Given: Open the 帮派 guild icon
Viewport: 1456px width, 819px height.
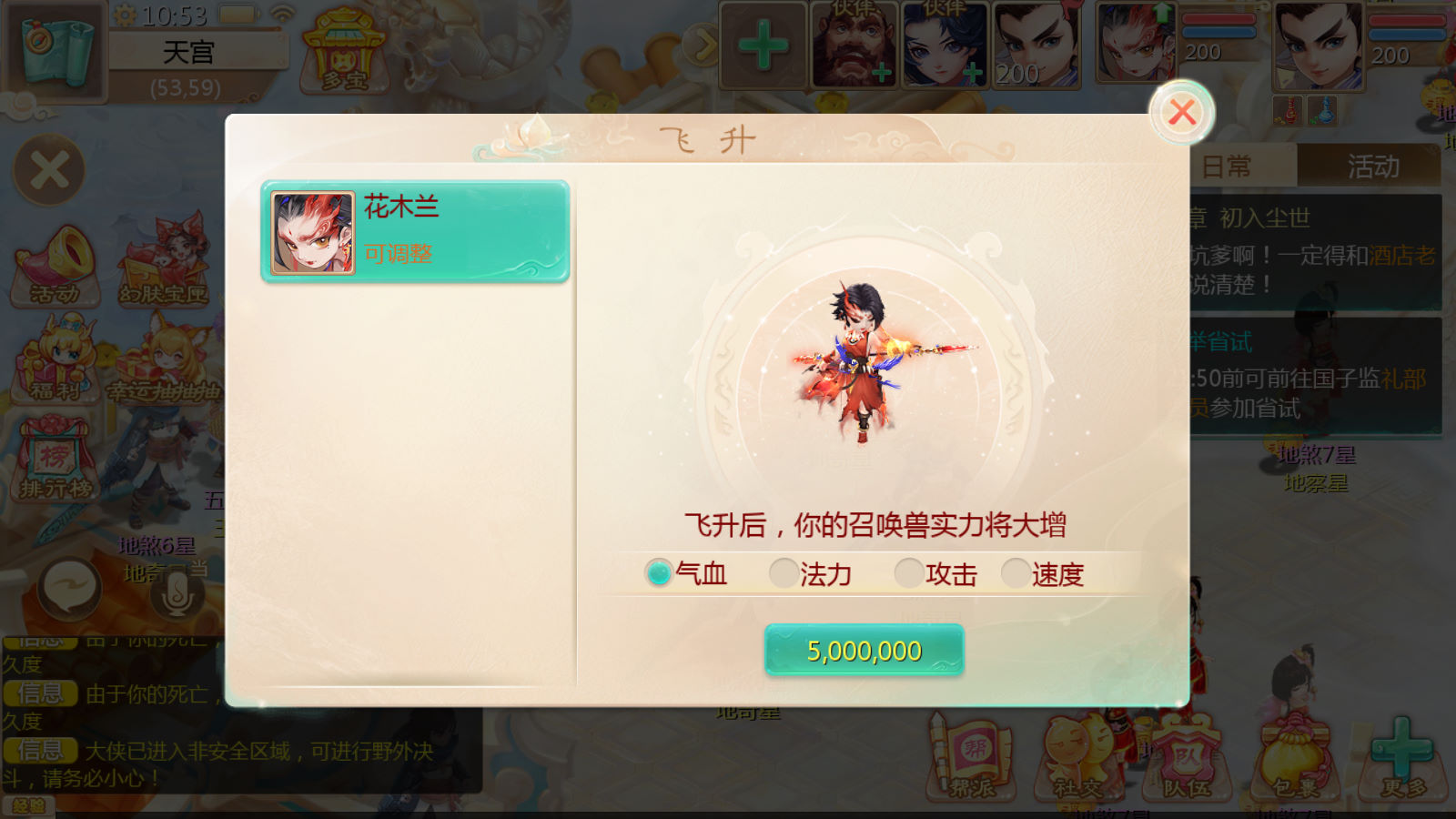Looking at the screenshot, I should [972, 758].
